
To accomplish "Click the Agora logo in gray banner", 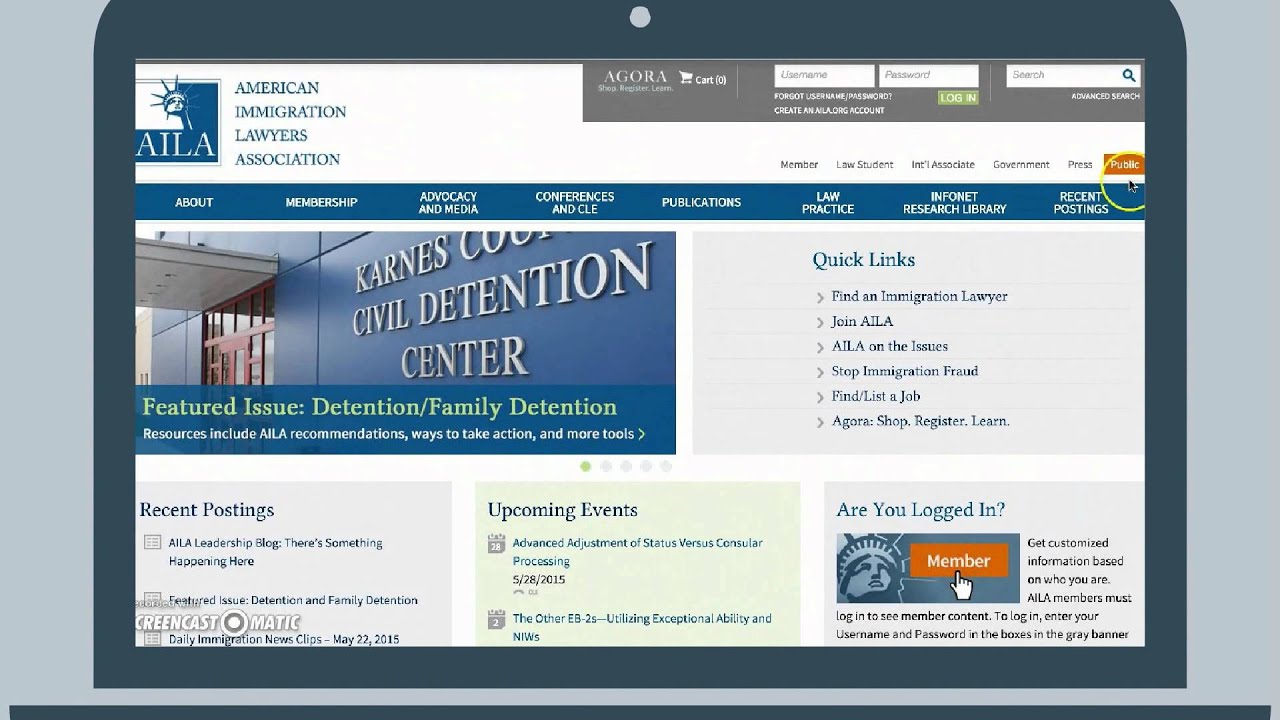I will pos(635,80).
